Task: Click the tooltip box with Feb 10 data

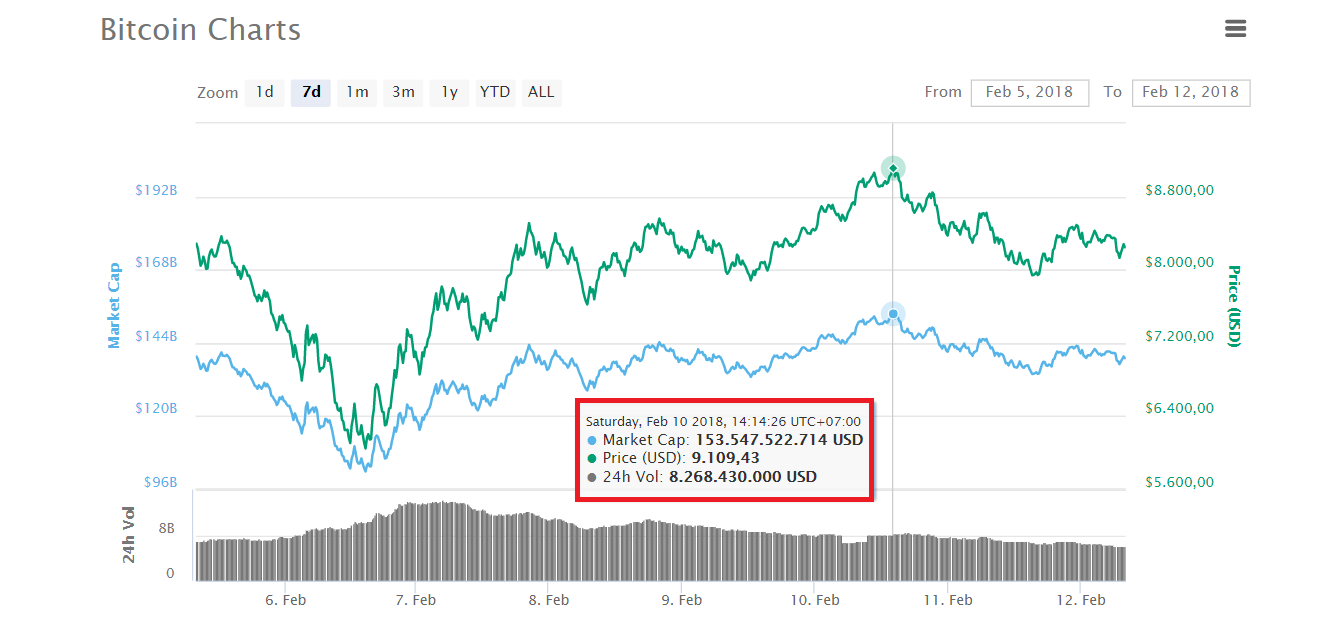Action: click(x=723, y=449)
